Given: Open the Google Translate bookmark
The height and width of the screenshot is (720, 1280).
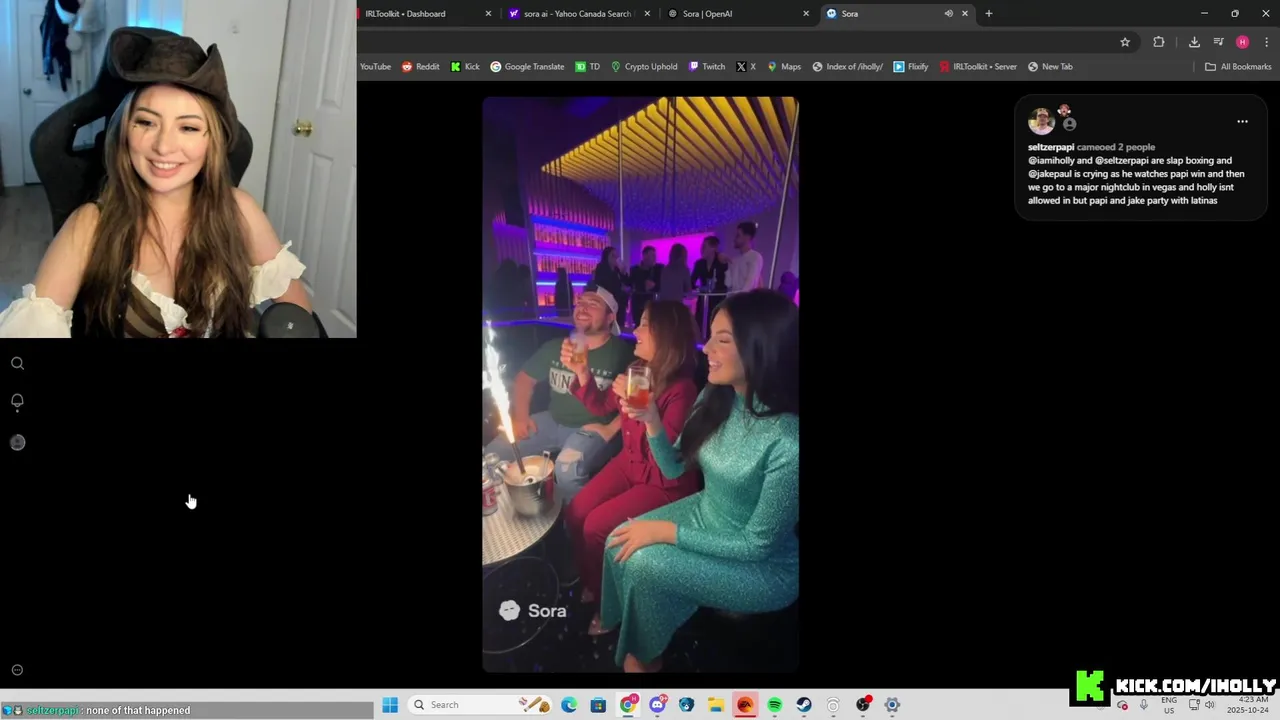Looking at the screenshot, I should [527, 67].
